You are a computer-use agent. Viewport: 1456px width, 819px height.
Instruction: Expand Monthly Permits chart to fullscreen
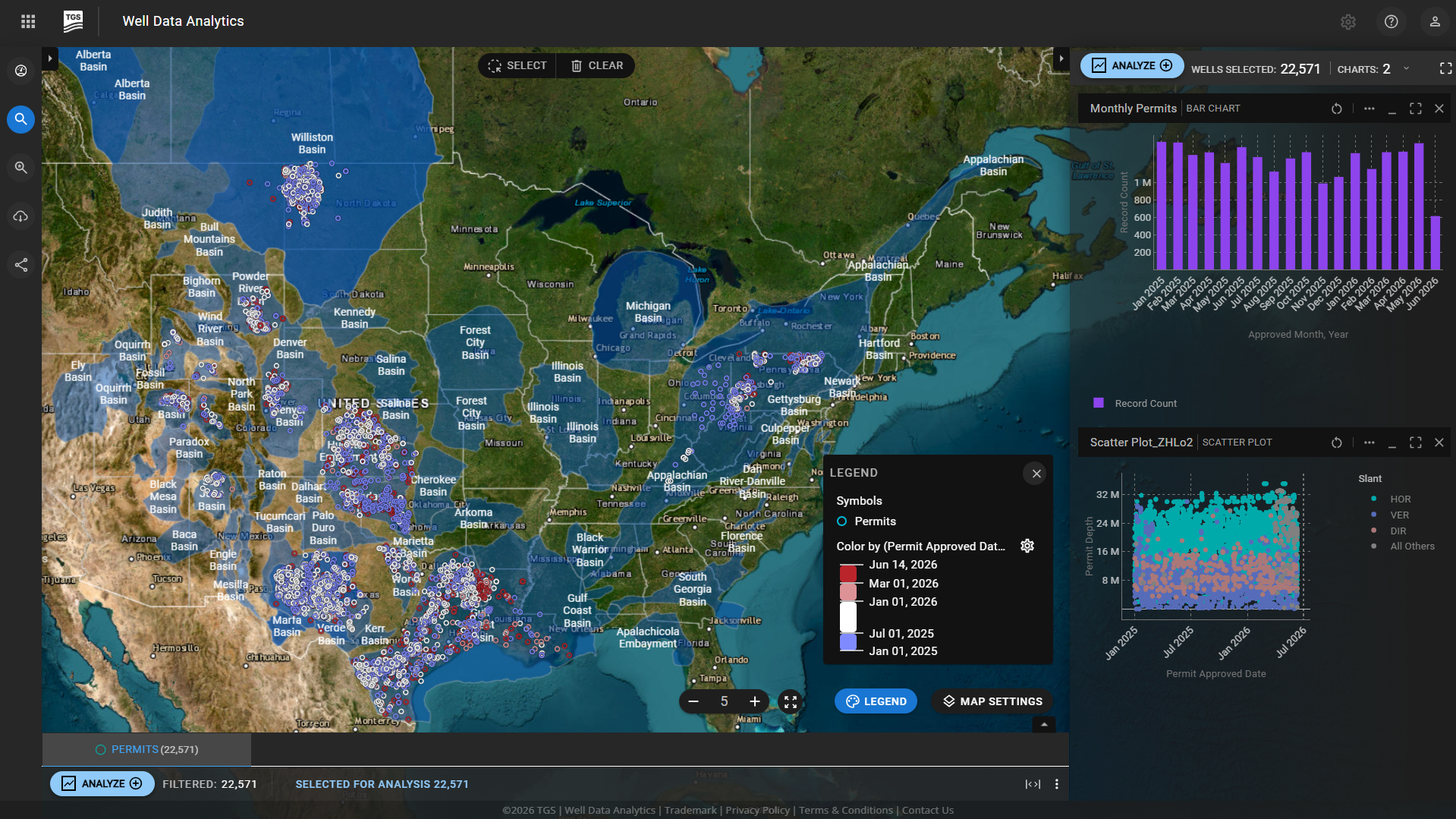tap(1415, 109)
